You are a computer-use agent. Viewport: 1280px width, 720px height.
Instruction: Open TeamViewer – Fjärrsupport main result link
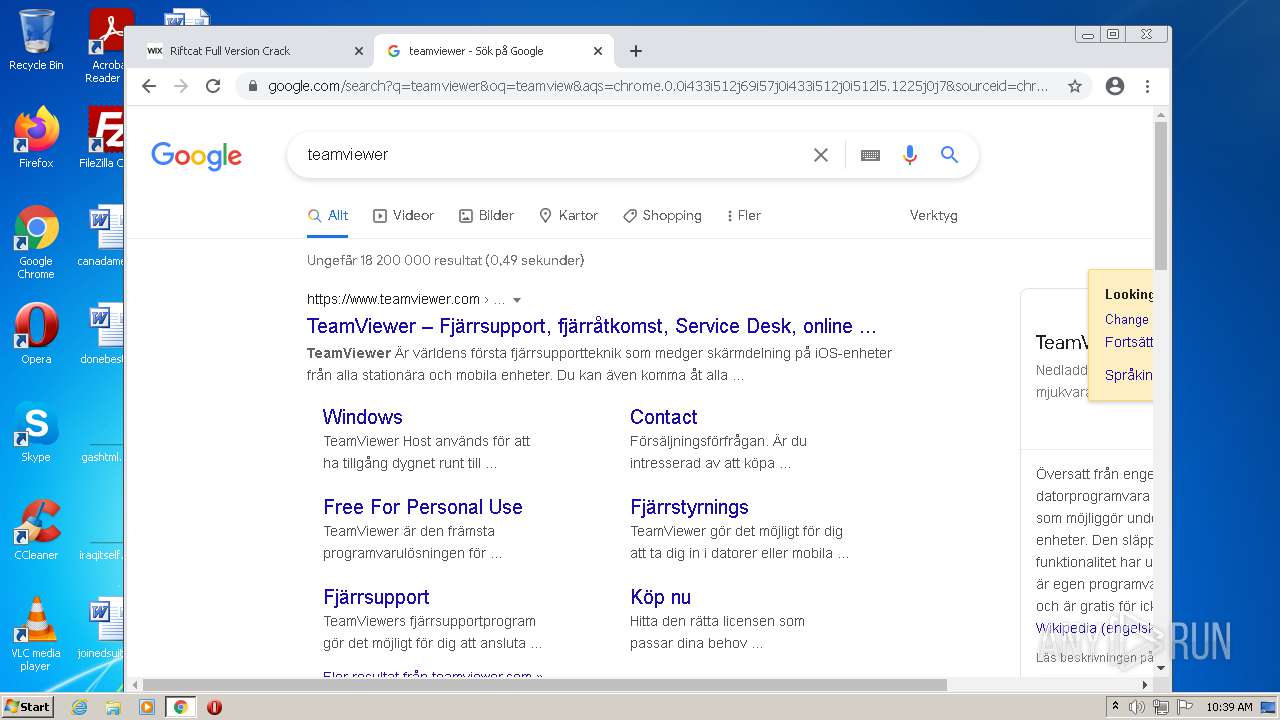tap(591, 326)
